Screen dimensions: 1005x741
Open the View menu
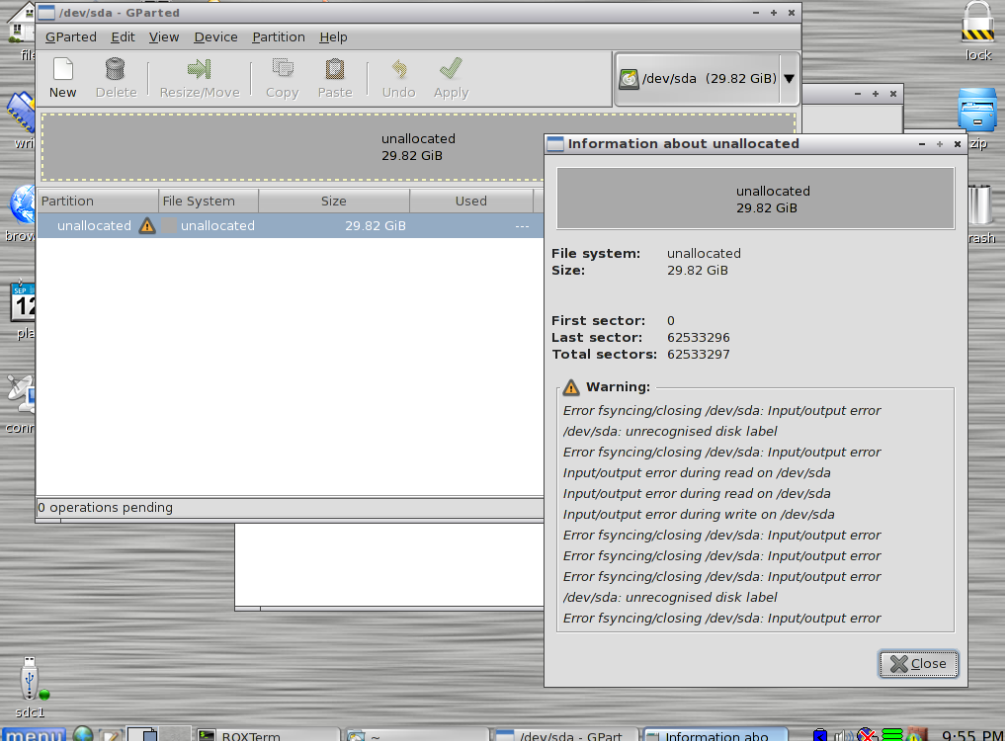163,37
